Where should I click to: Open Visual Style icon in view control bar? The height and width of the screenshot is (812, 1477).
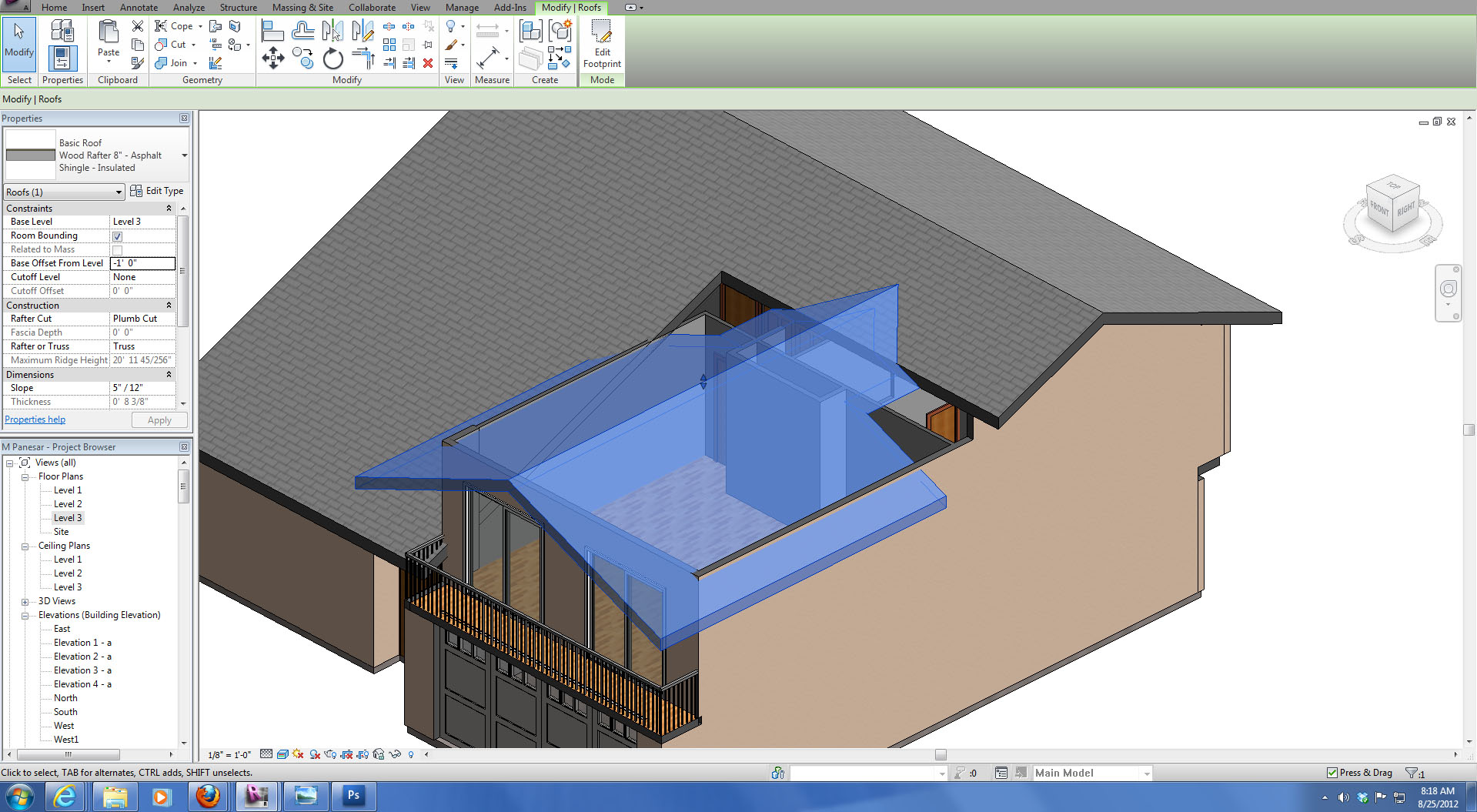(282, 754)
